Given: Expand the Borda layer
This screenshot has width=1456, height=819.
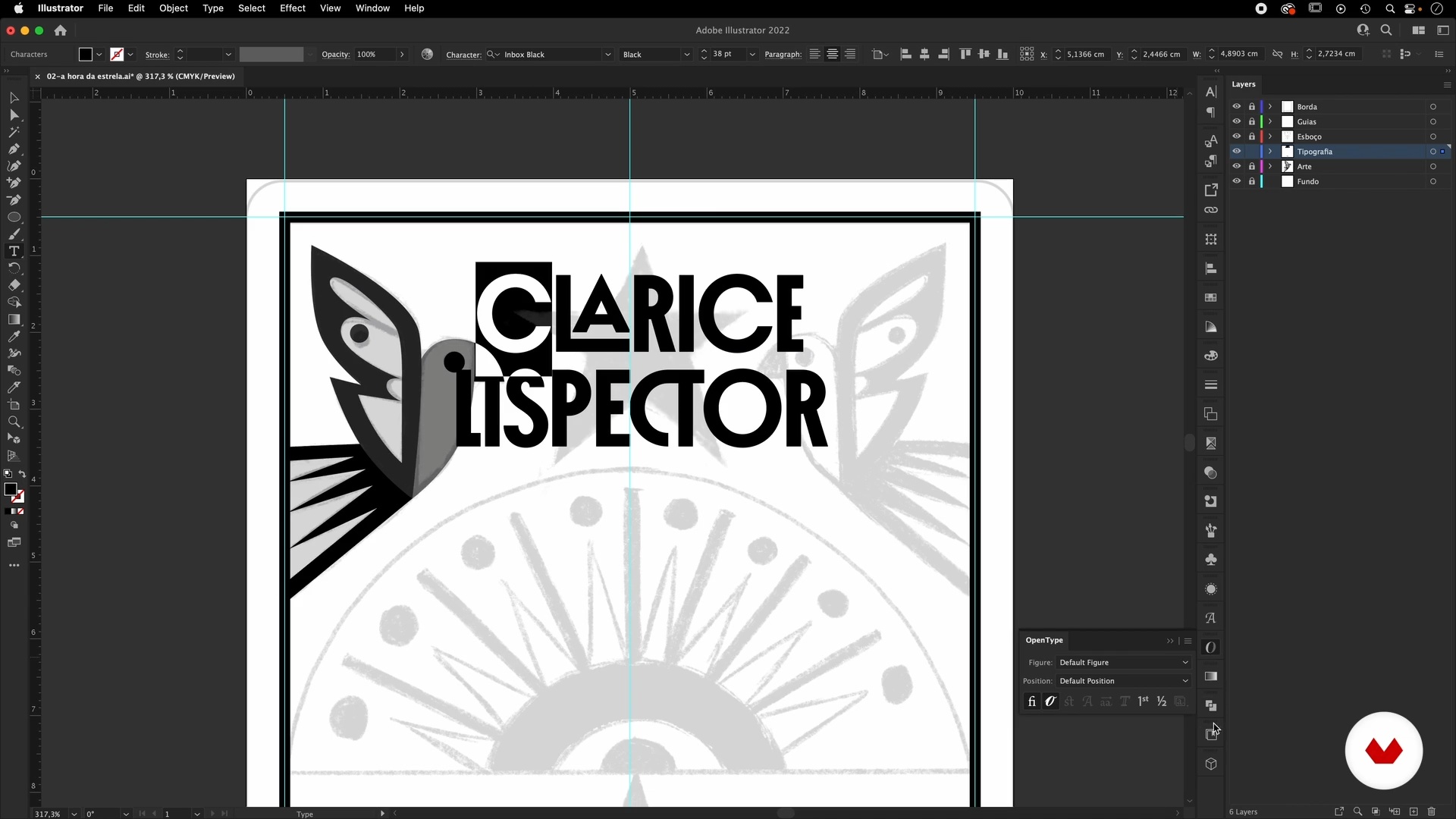Looking at the screenshot, I should coord(1270,107).
